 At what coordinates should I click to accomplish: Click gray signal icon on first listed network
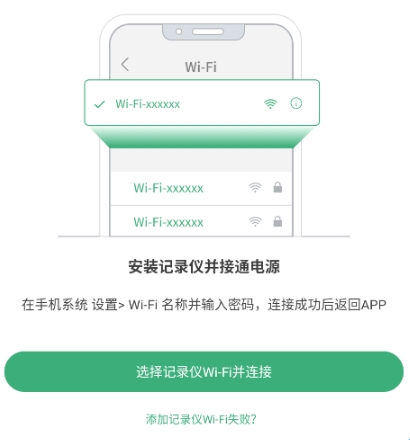click(255, 188)
